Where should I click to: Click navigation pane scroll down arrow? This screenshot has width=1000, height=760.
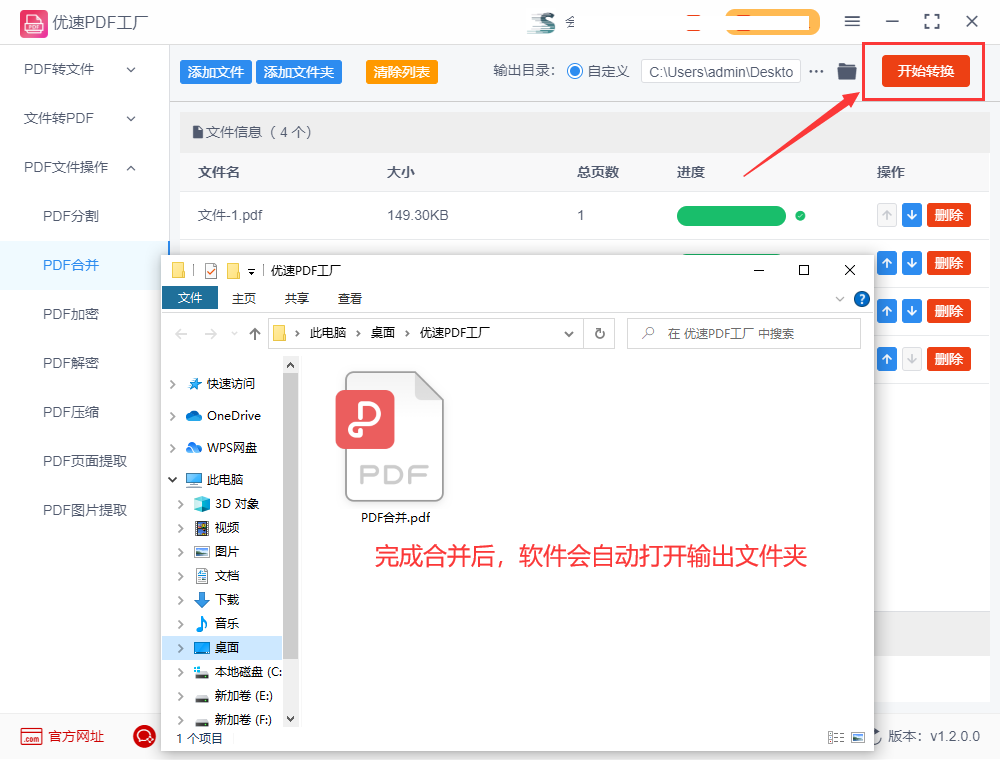[290, 719]
